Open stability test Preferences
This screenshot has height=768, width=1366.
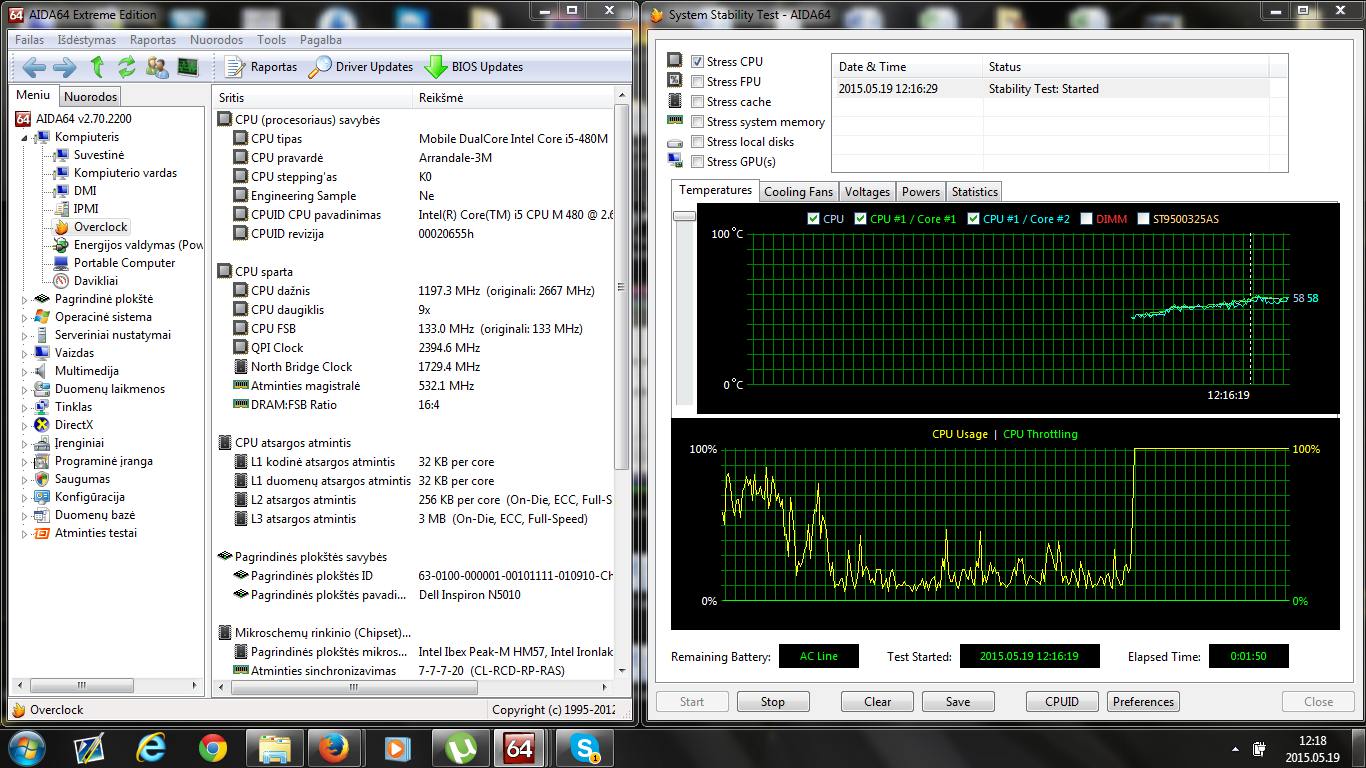coord(1143,702)
